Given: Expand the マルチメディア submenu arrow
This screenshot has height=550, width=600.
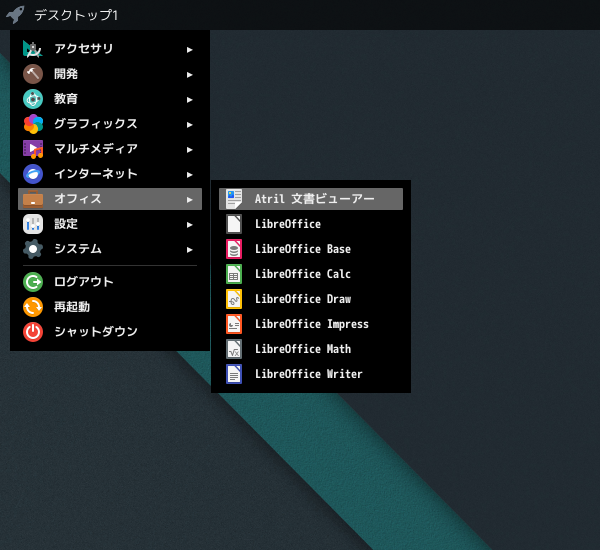Looking at the screenshot, I should [189, 150].
